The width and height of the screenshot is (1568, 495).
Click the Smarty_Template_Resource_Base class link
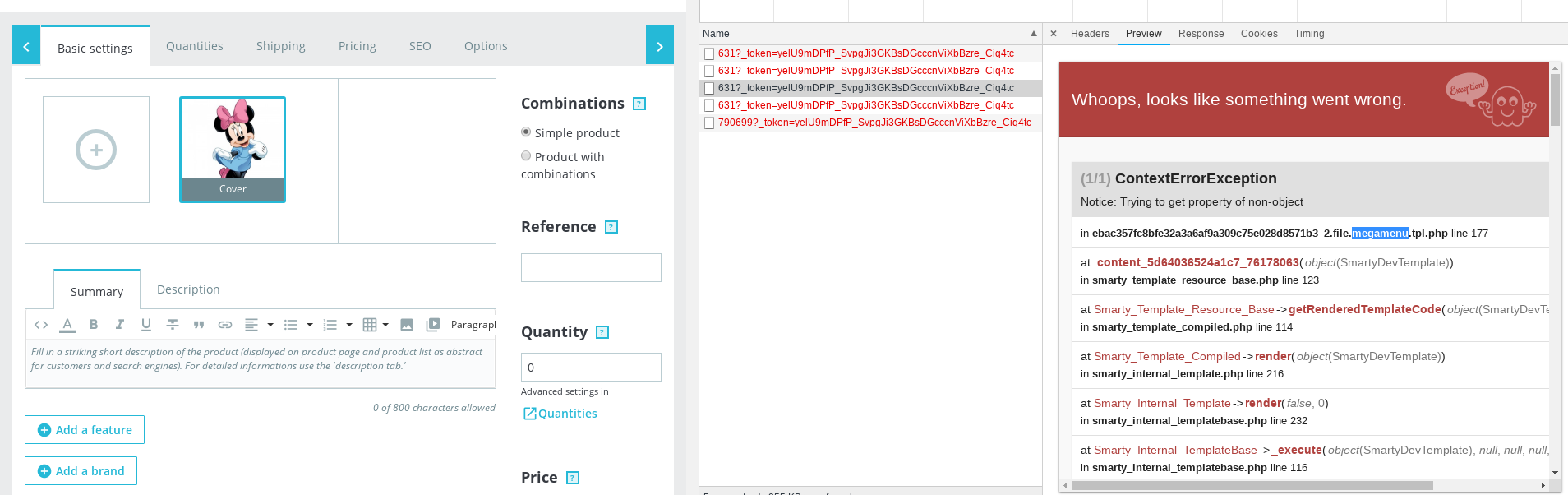pyautogui.click(x=1184, y=309)
